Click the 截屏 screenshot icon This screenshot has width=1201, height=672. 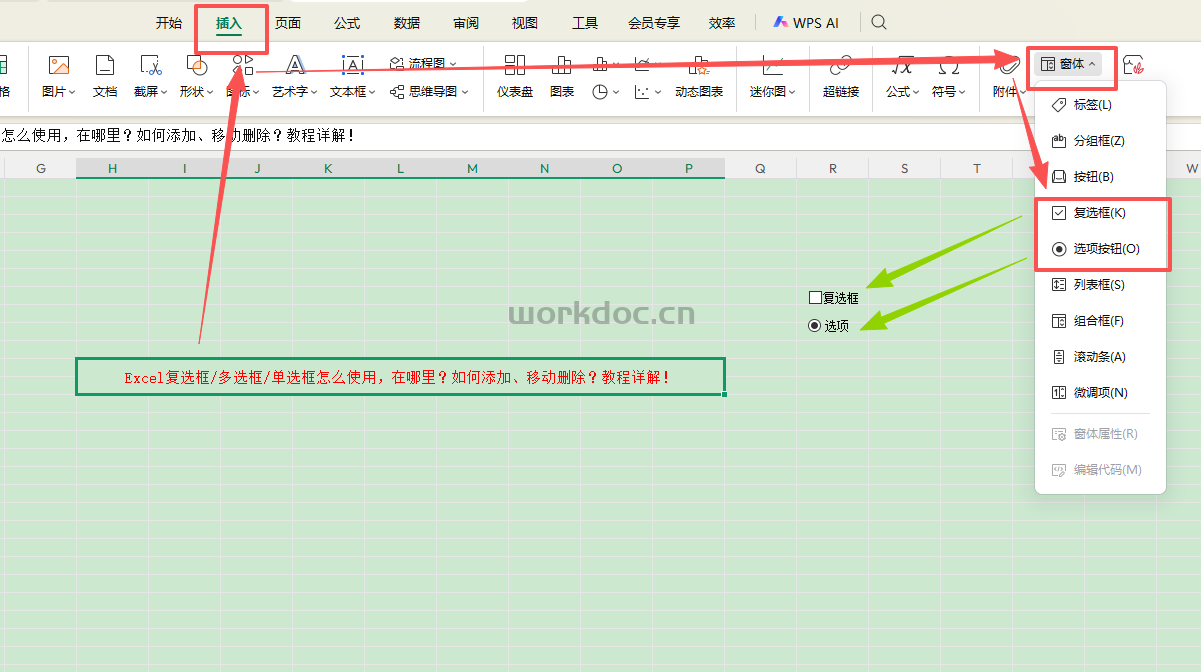[150, 66]
